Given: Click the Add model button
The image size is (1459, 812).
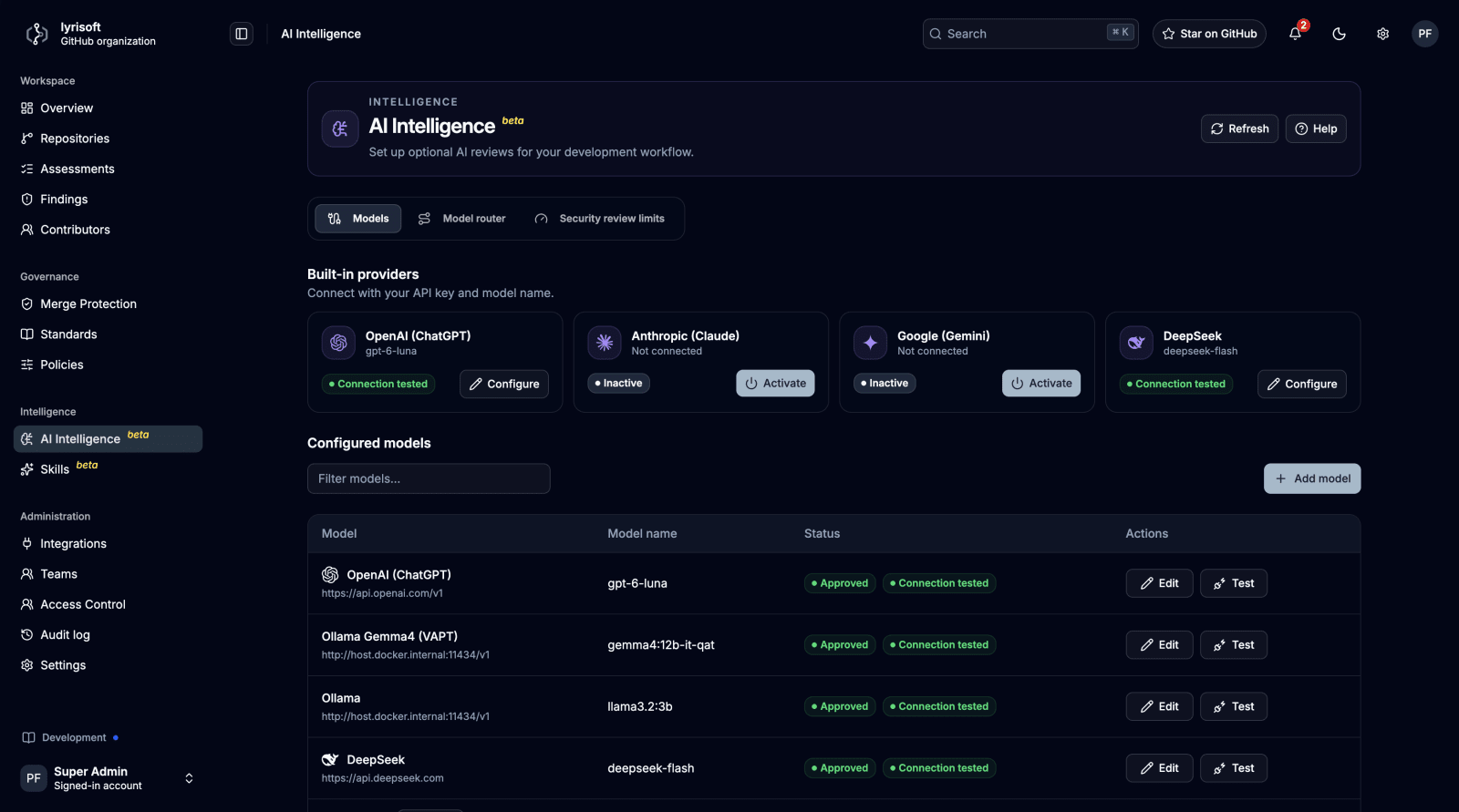Looking at the screenshot, I should point(1312,478).
